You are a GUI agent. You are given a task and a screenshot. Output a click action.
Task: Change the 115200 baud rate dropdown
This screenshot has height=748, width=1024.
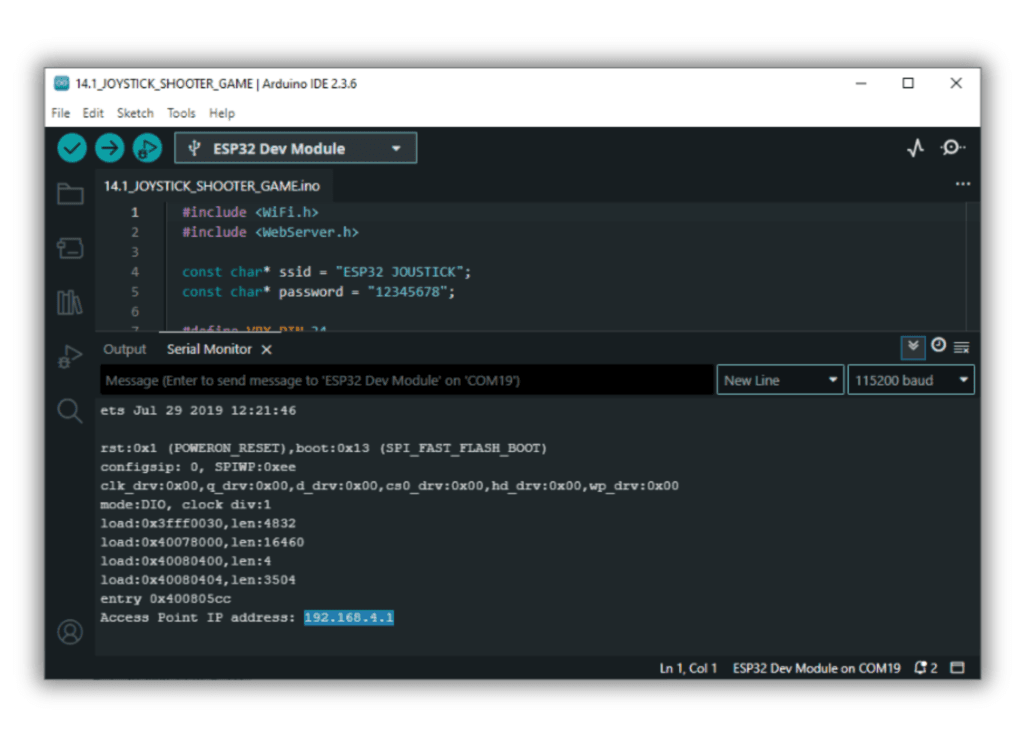910,380
